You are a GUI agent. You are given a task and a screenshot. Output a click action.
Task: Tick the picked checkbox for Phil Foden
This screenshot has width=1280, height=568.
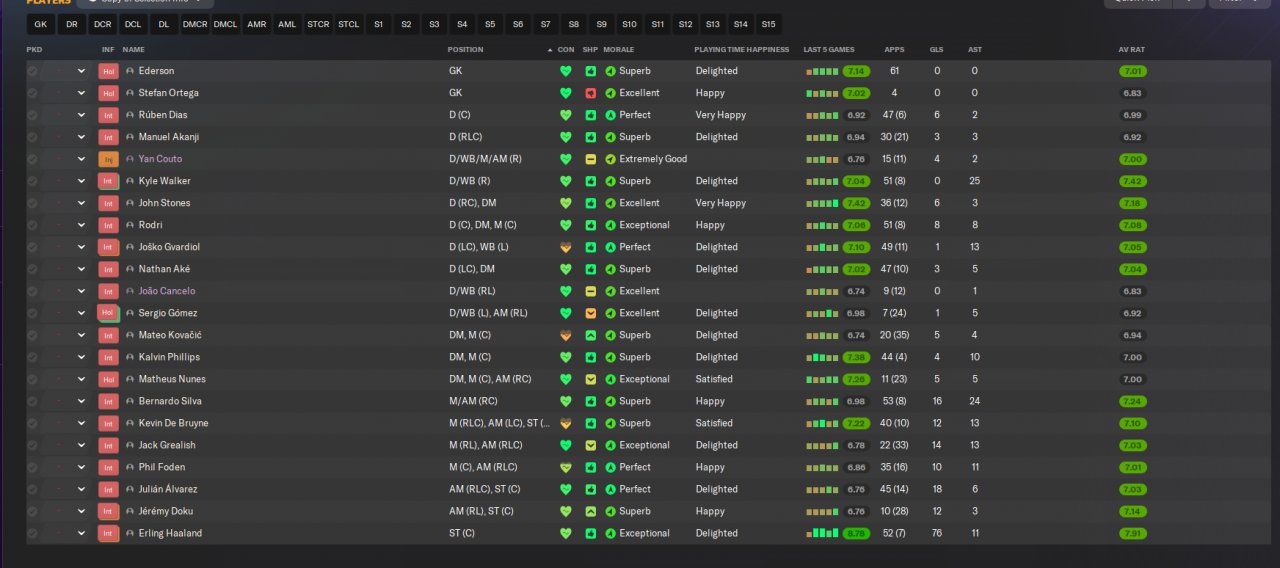coord(32,467)
